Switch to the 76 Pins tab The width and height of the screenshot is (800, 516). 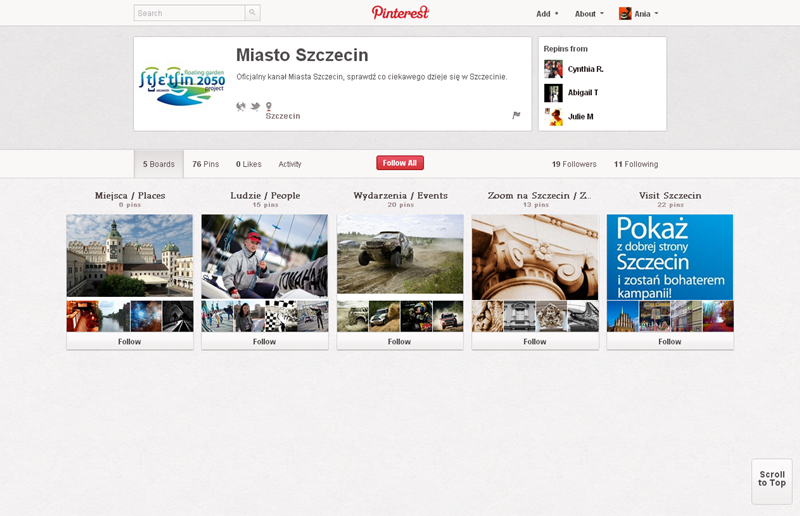point(205,164)
